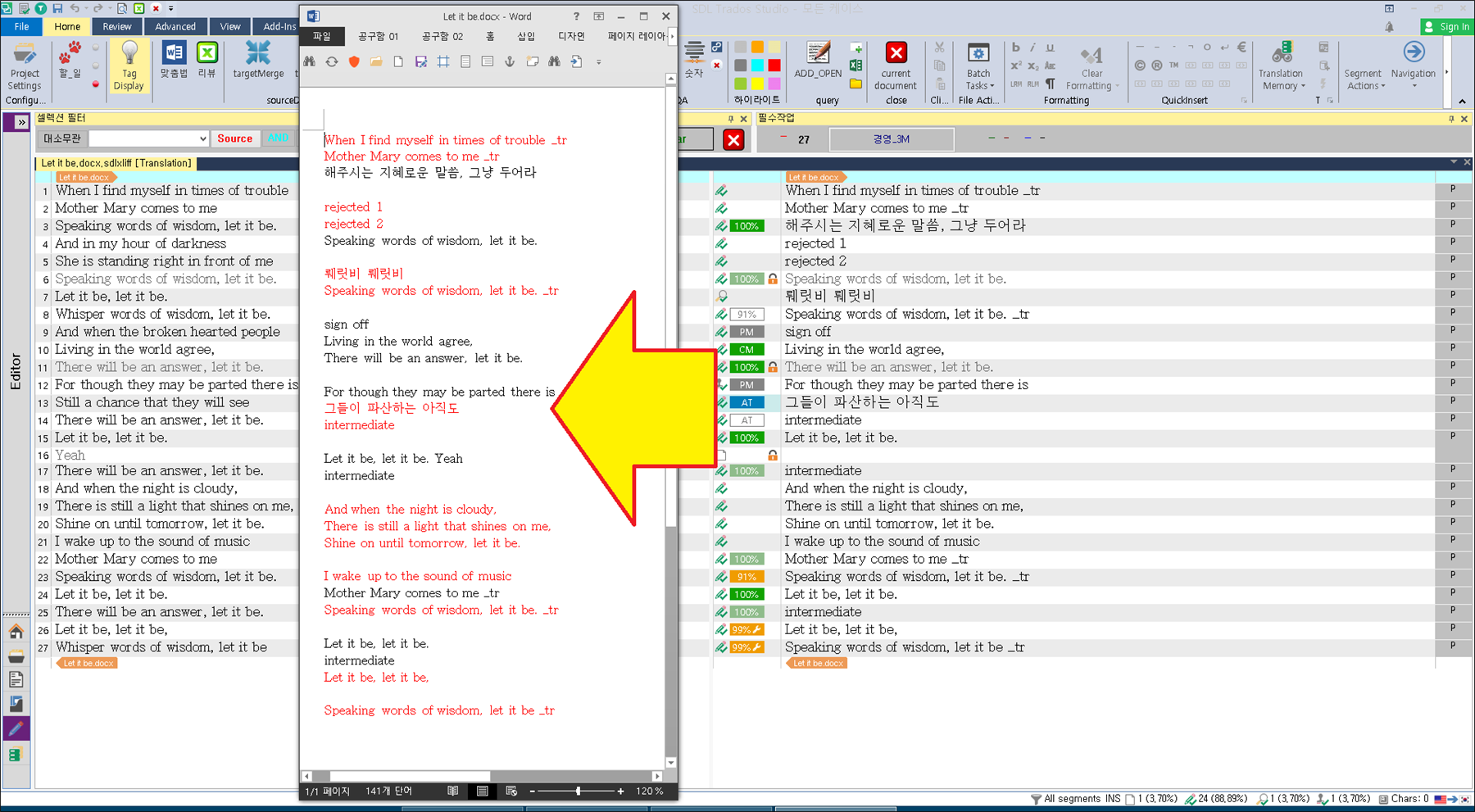Click the notifications bell icon
Image resolution: width=1475 pixels, height=812 pixels.
(x=1390, y=27)
